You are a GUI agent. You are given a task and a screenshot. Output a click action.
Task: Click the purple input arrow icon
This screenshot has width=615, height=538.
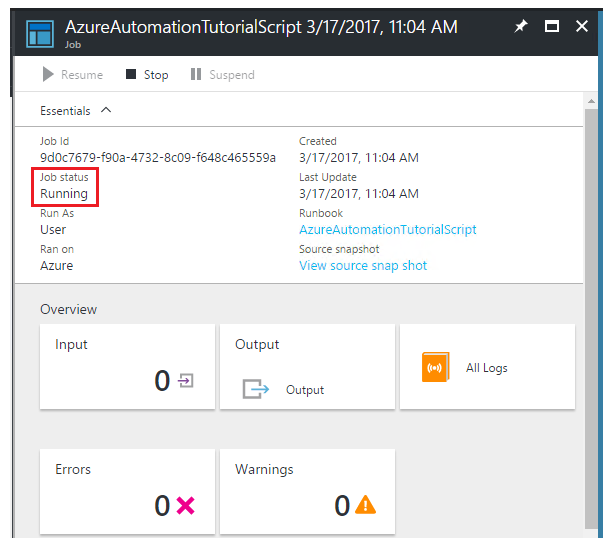[186, 380]
